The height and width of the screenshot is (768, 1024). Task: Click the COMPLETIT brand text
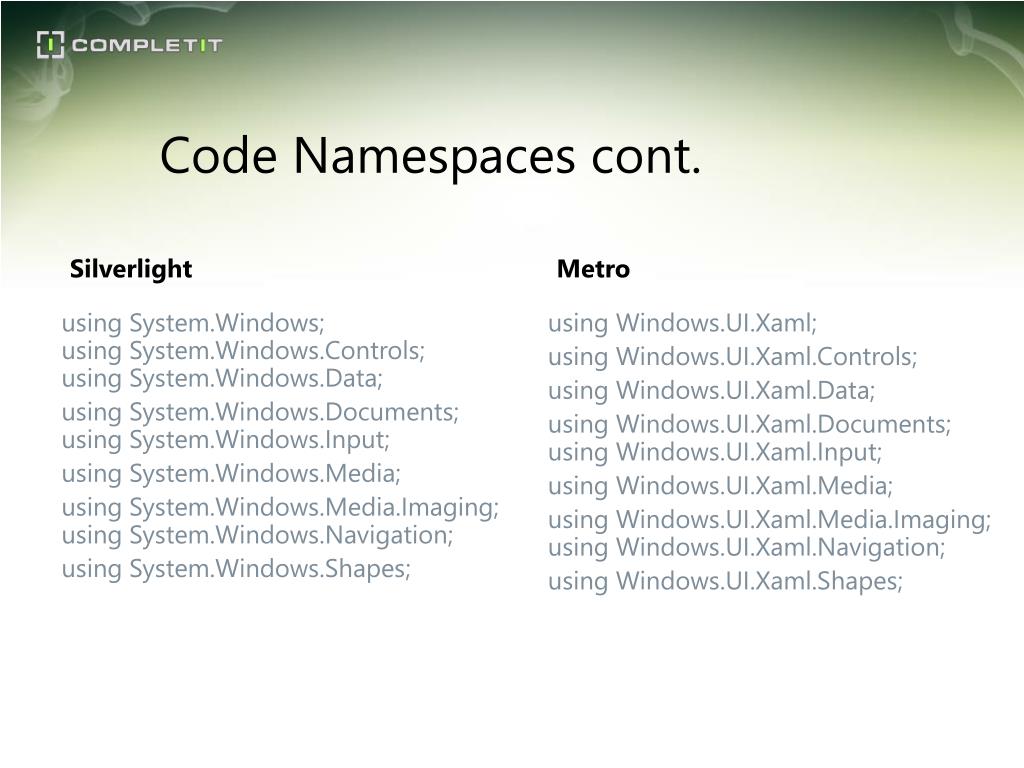[147, 45]
